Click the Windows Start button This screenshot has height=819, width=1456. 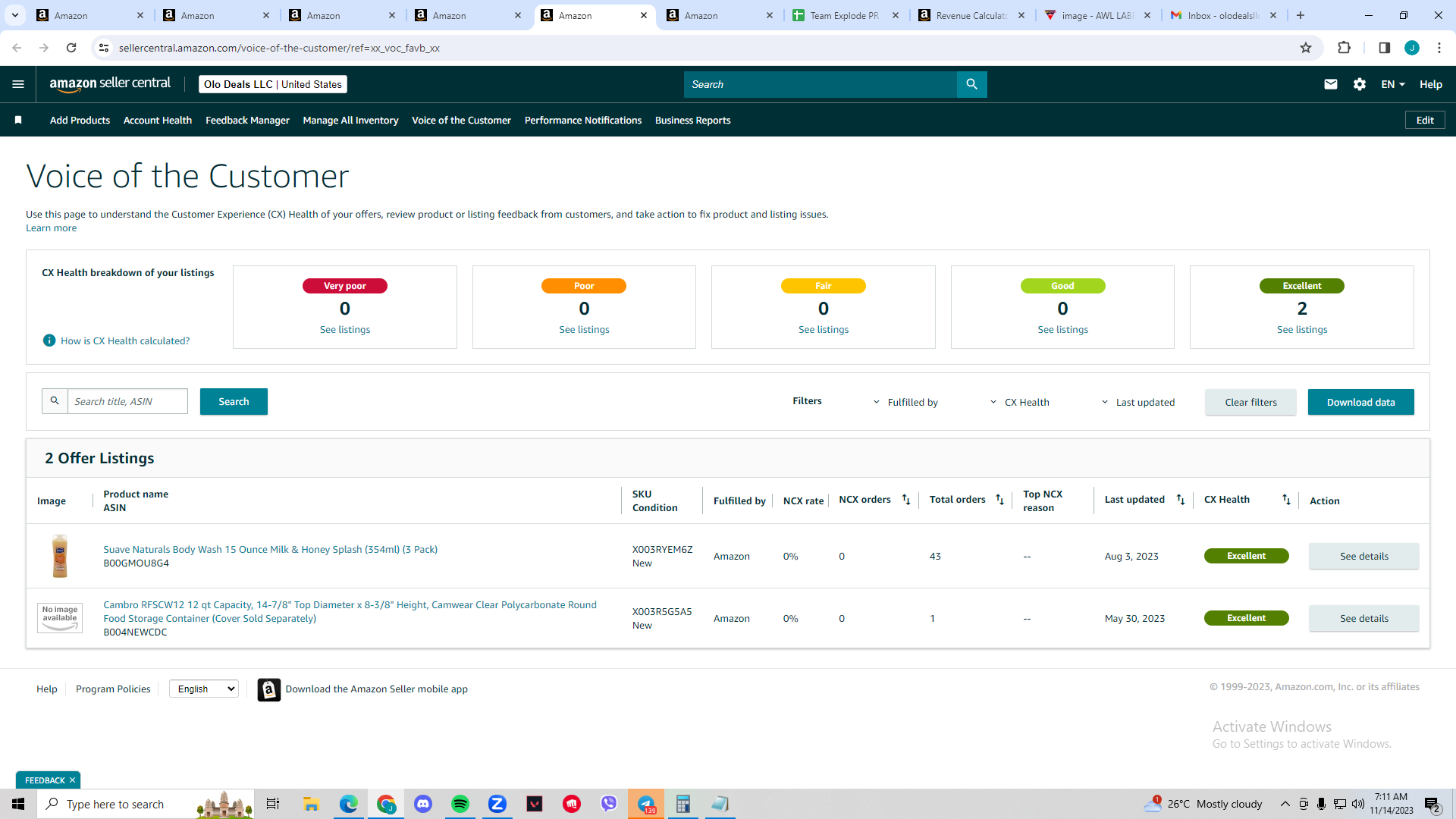[18, 804]
